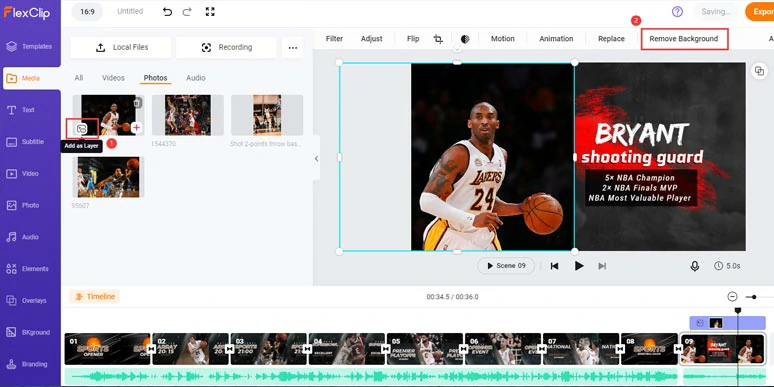
Task: Open the help question mark icon
Action: click(x=677, y=11)
